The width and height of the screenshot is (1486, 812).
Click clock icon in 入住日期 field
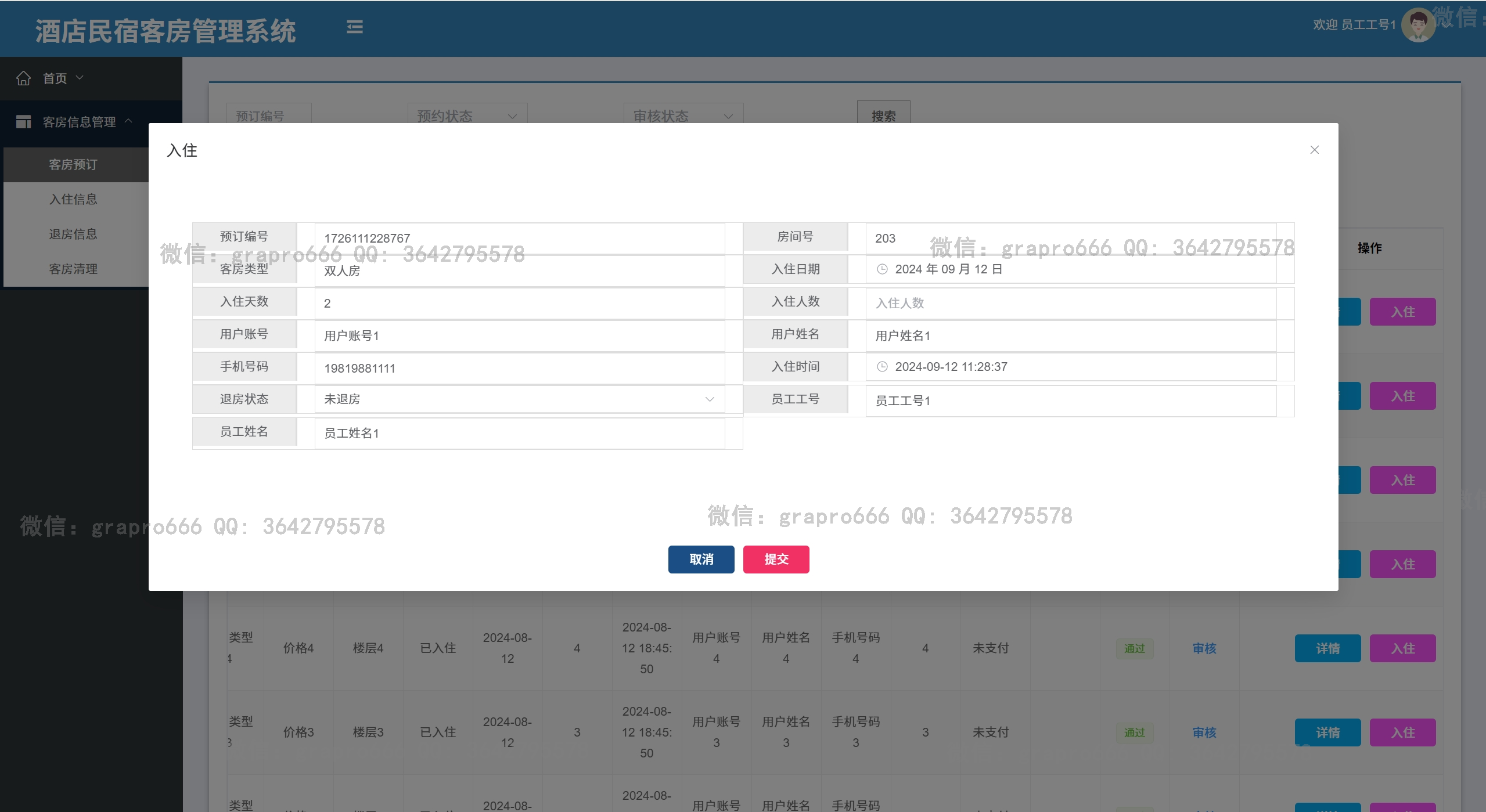(882, 269)
